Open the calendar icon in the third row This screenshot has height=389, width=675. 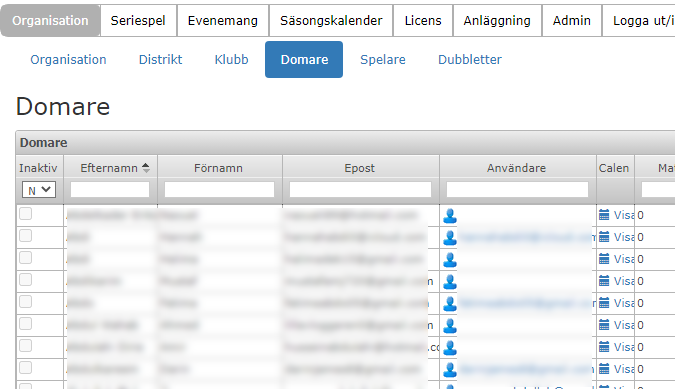click(x=604, y=259)
